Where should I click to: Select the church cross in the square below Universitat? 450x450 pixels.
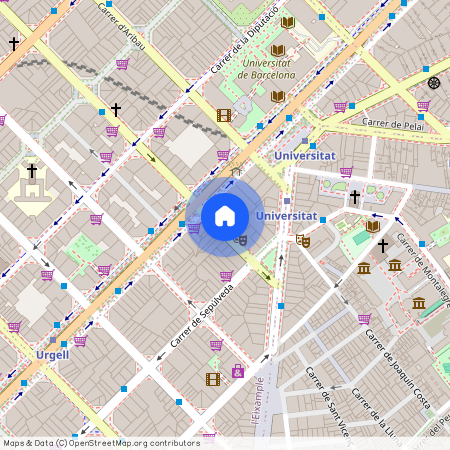click(x=355, y=197)
